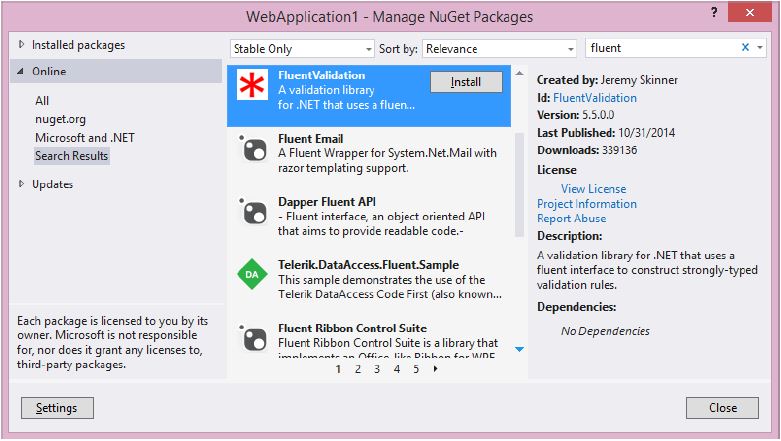Image resolution: width=781 pixels, height=441 pixels.
Task: Go to results page 4
Action: (396, 369)
